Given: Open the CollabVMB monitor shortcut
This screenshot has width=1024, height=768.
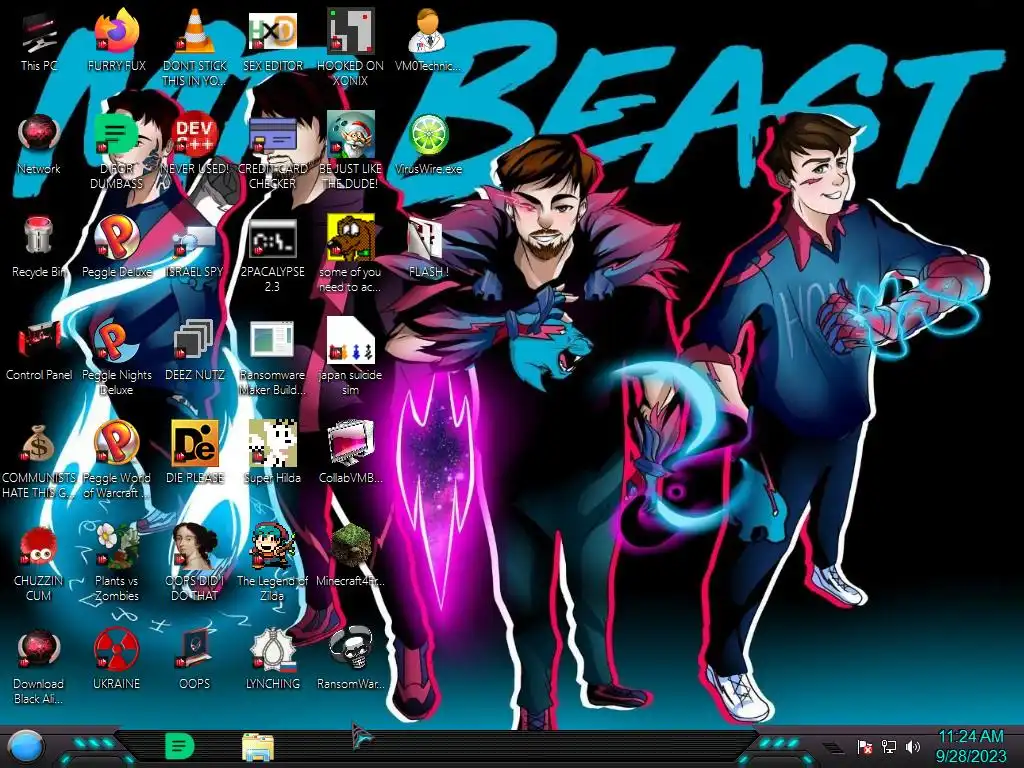Looking at the screenshot, I should click(x=351, y=454).
